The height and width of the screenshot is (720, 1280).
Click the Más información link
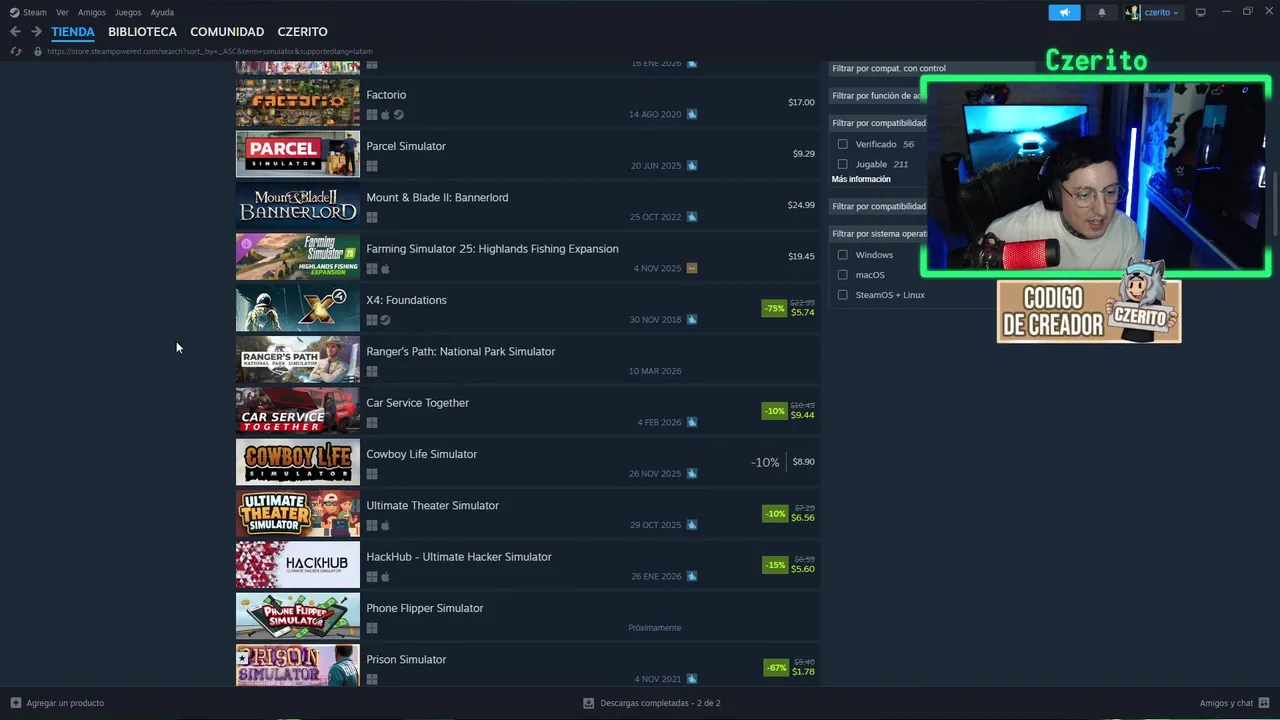pos(861,179)
